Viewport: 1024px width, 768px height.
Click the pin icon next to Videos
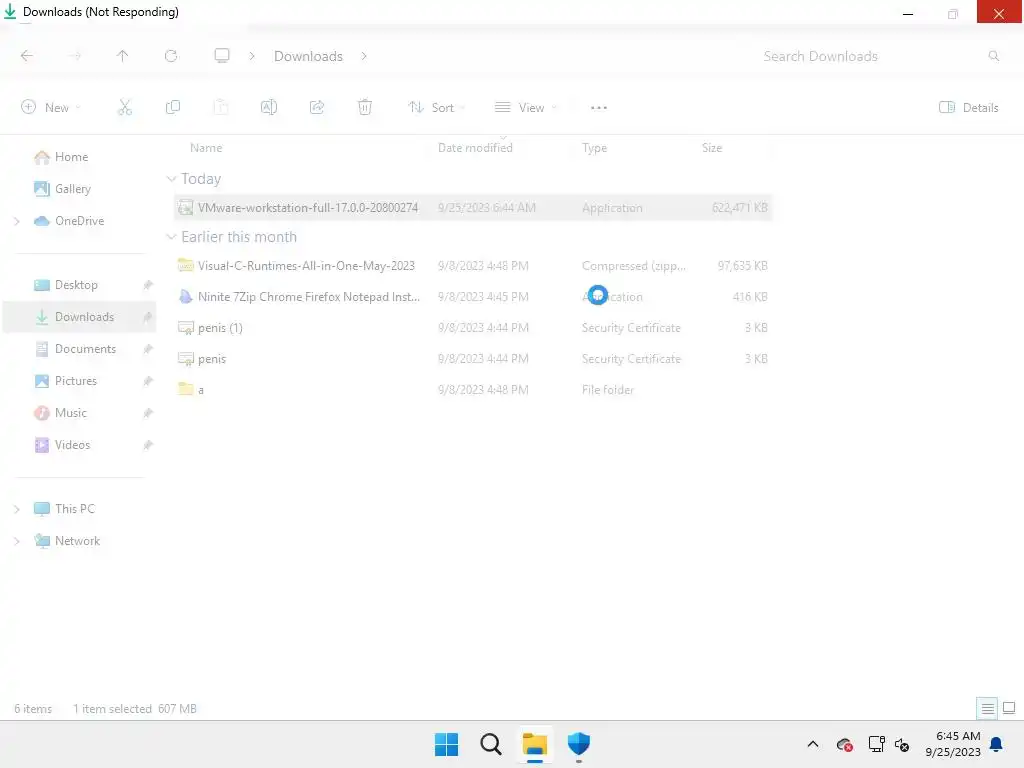coord(148,445)
